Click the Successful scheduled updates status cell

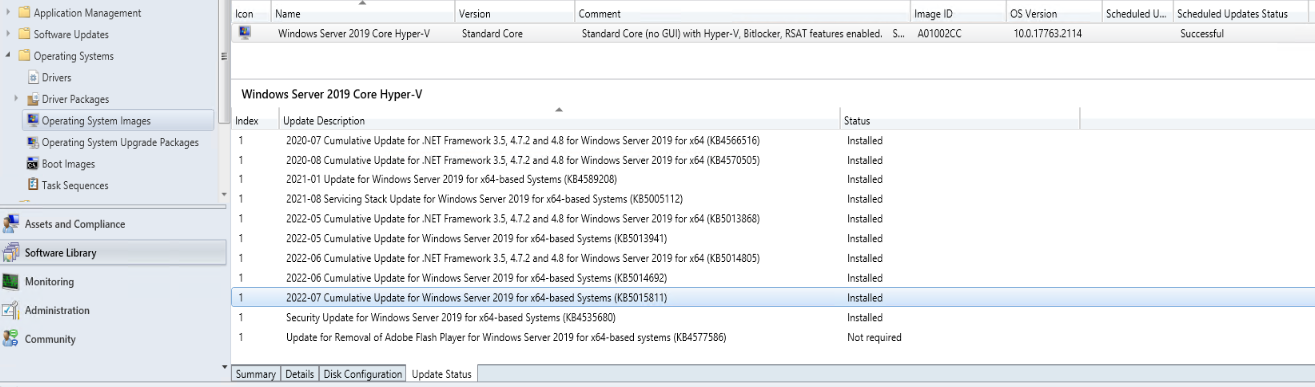(1202, 34)
